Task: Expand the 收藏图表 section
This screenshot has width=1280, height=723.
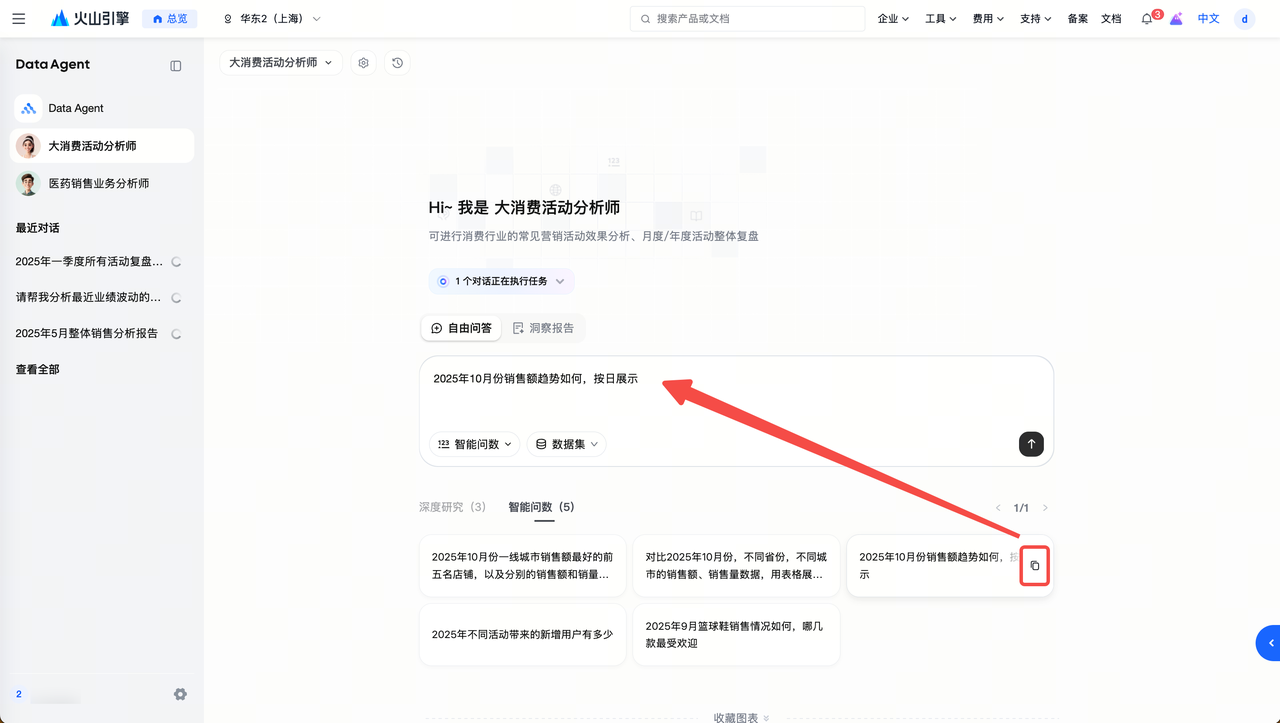Action: [741, 717]
